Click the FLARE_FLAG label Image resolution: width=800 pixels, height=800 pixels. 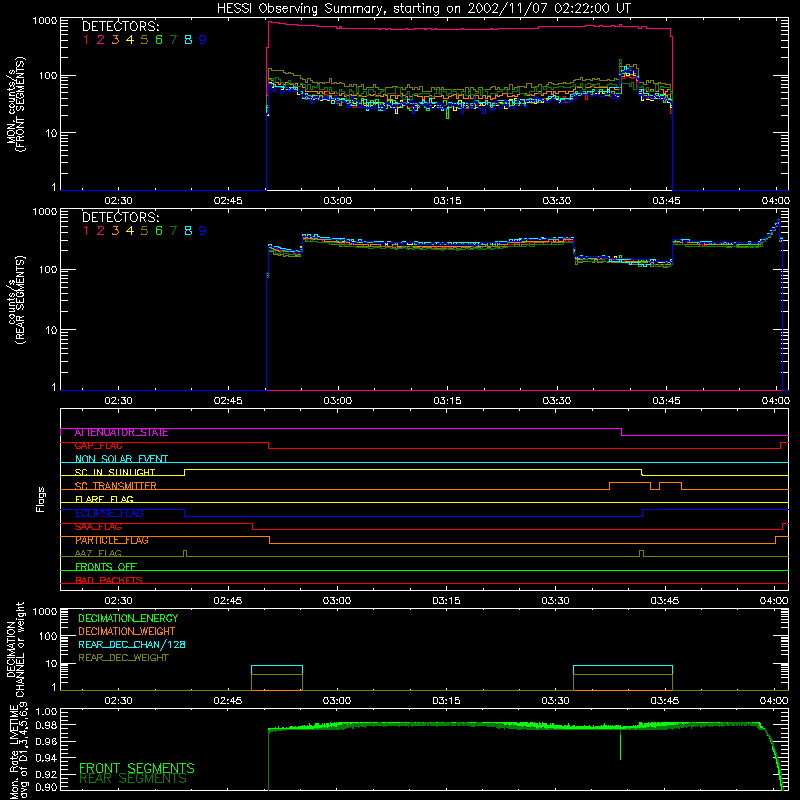tap(104, 499)
